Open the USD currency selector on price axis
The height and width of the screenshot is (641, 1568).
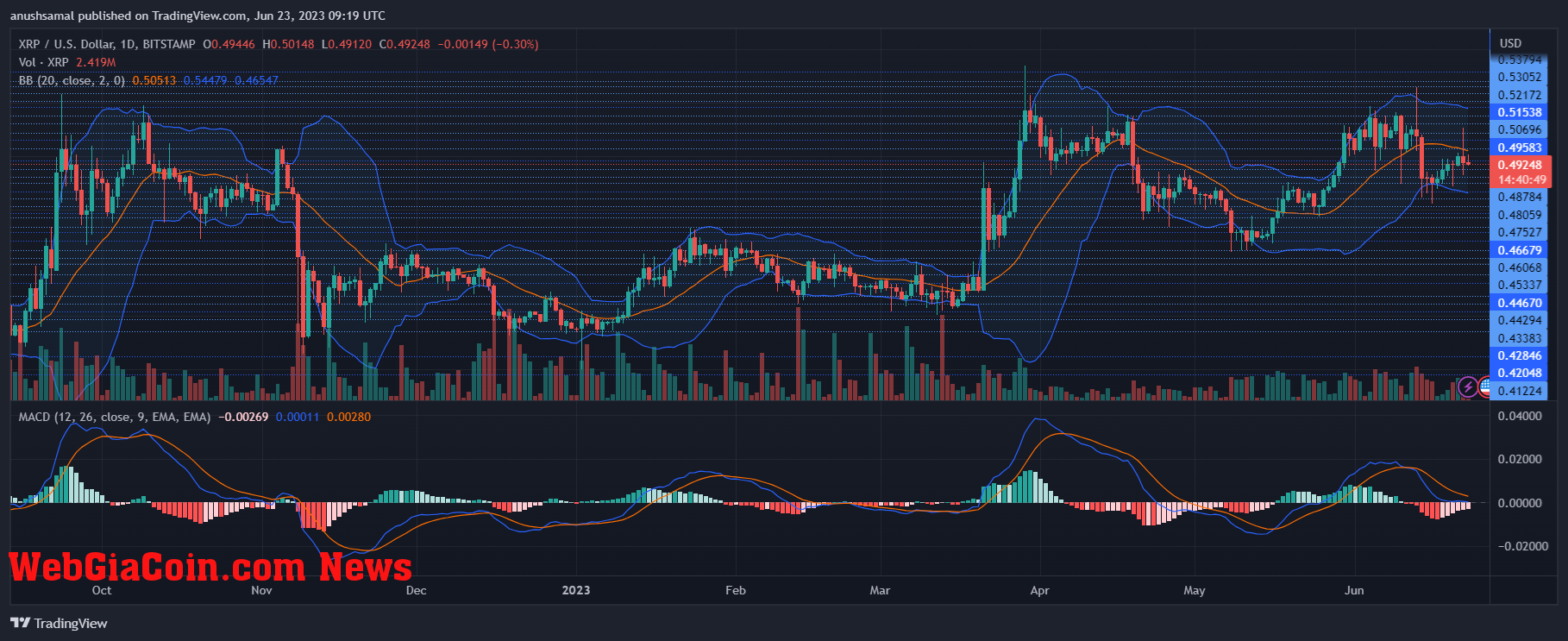click(x=1510, y=43)
